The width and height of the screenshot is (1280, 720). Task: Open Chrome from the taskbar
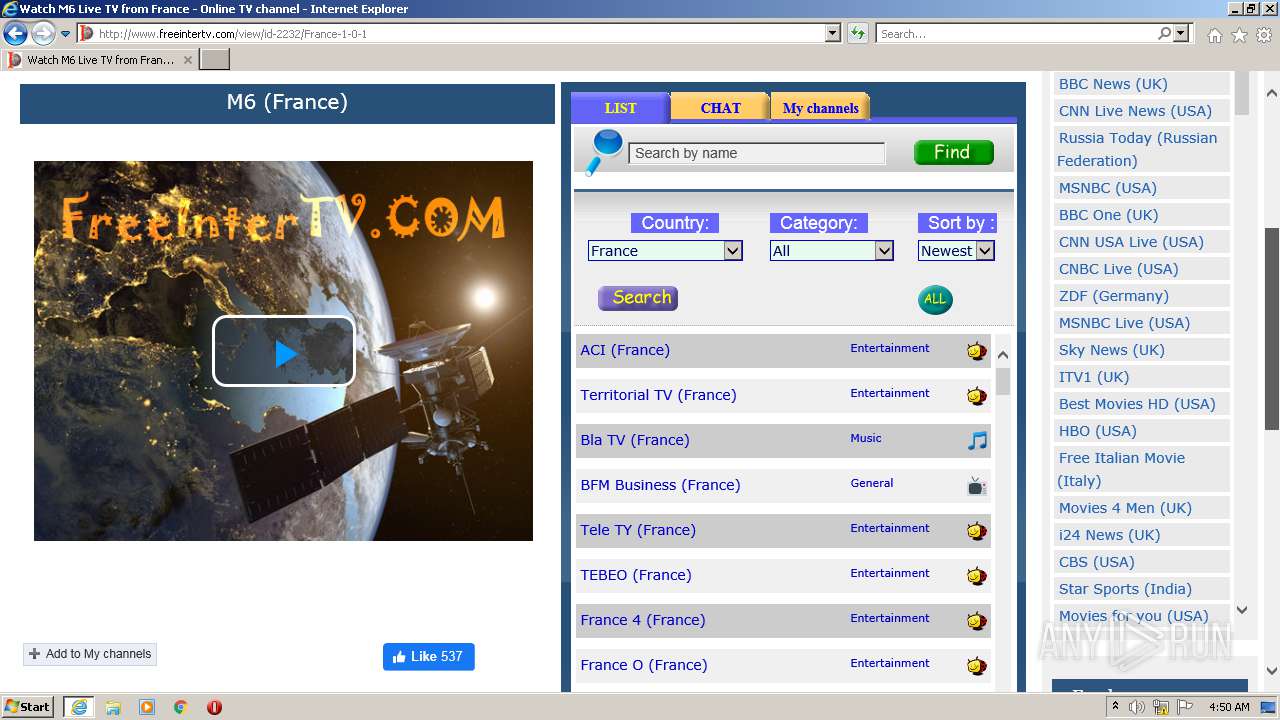click(181, 707)
